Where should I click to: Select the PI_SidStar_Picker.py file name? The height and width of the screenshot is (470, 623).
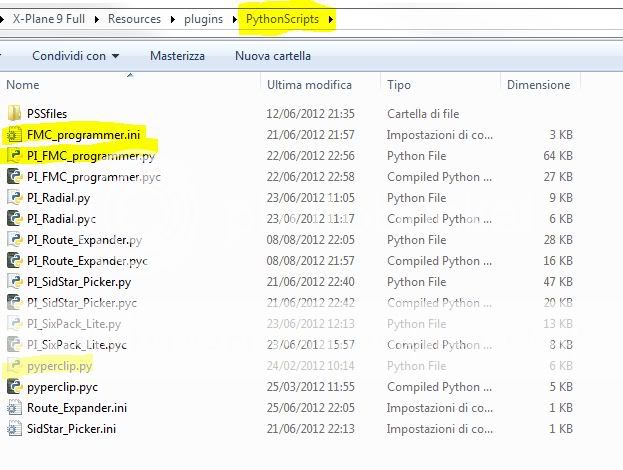click(x=79, y=282)
